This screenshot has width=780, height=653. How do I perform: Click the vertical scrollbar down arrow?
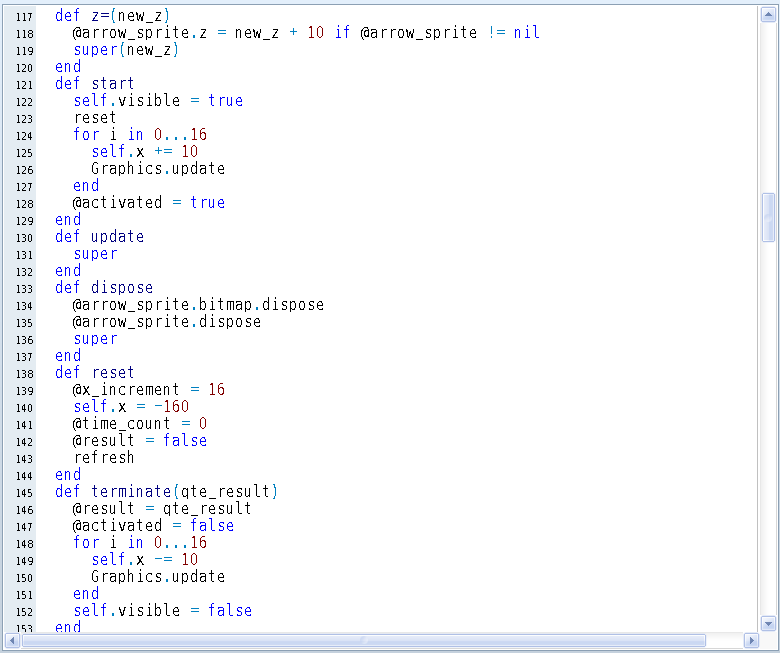point(768,623)
